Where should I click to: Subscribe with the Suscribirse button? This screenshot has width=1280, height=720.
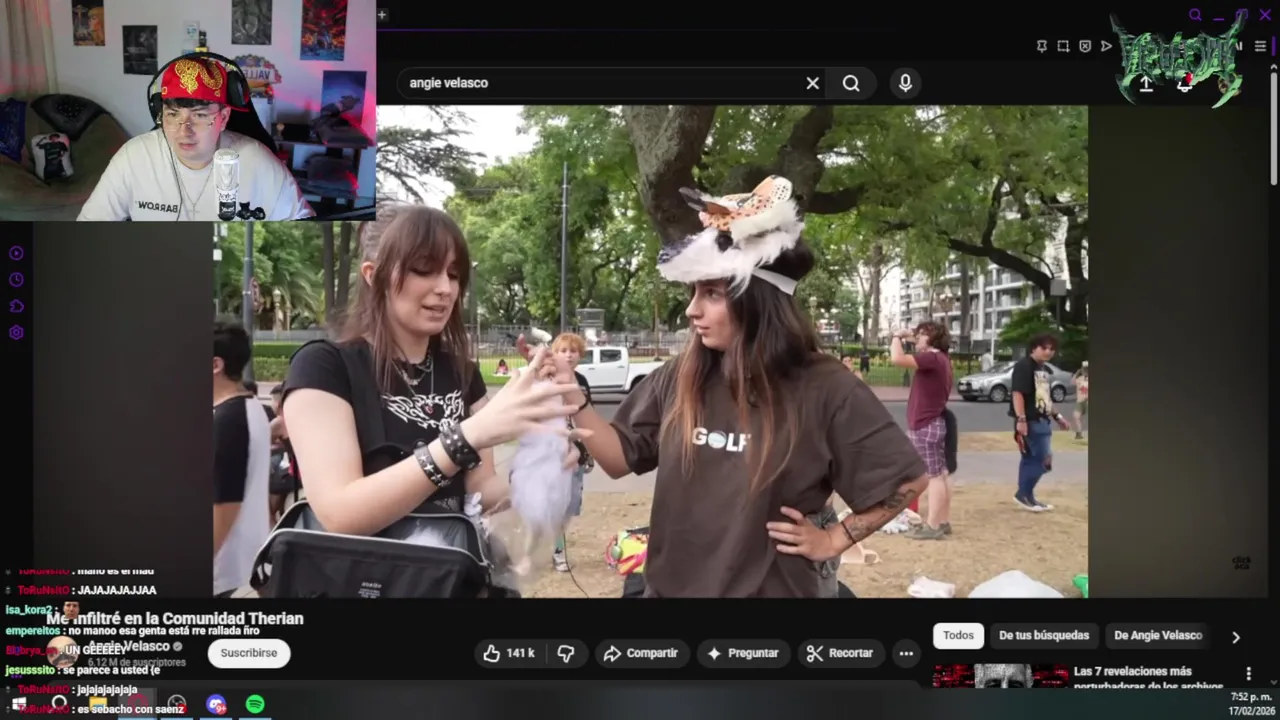(249, 653)
